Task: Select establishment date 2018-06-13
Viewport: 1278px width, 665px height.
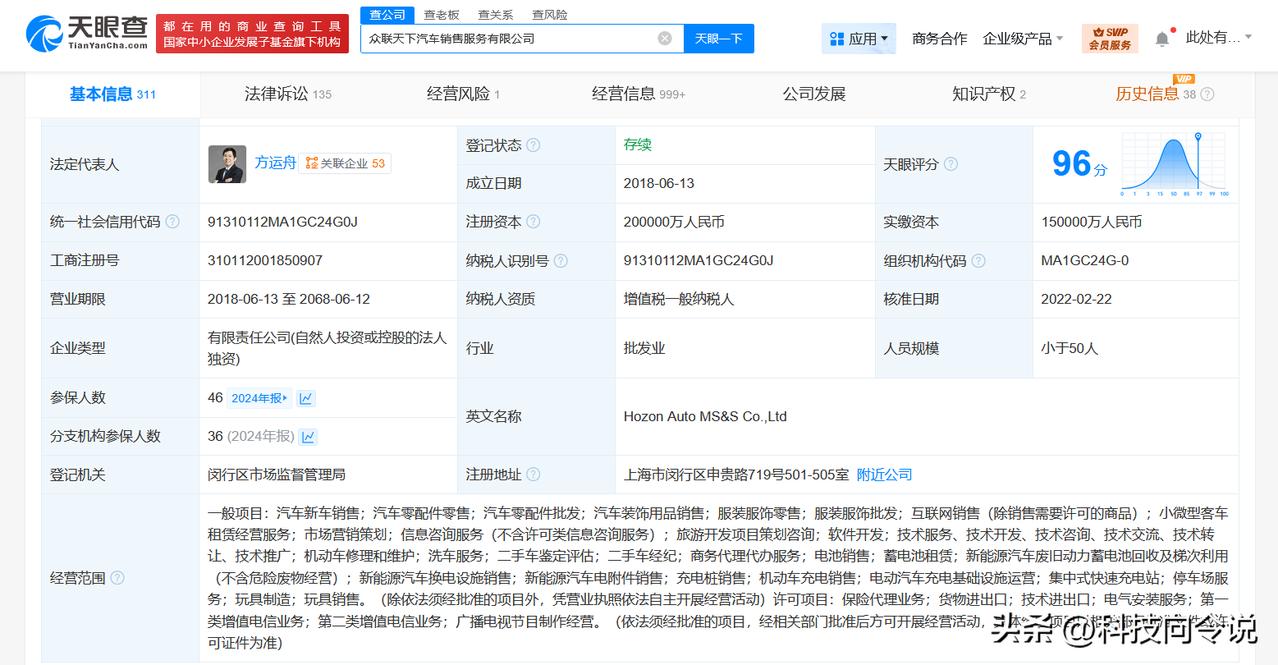Action: coord(659,183)
